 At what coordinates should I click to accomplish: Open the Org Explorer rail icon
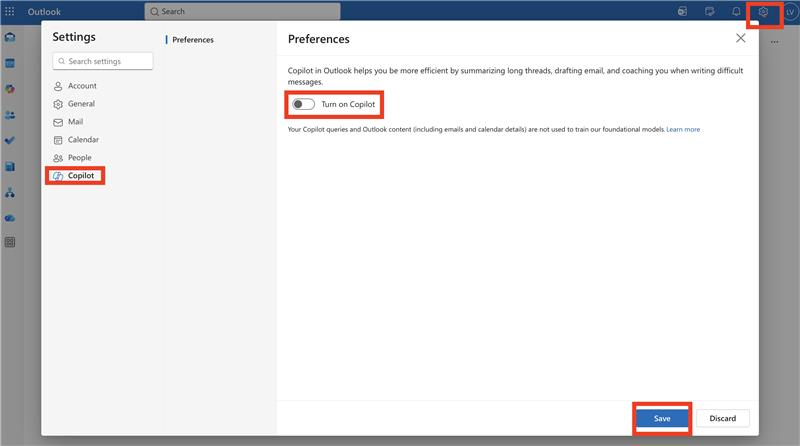coord(10,192)
